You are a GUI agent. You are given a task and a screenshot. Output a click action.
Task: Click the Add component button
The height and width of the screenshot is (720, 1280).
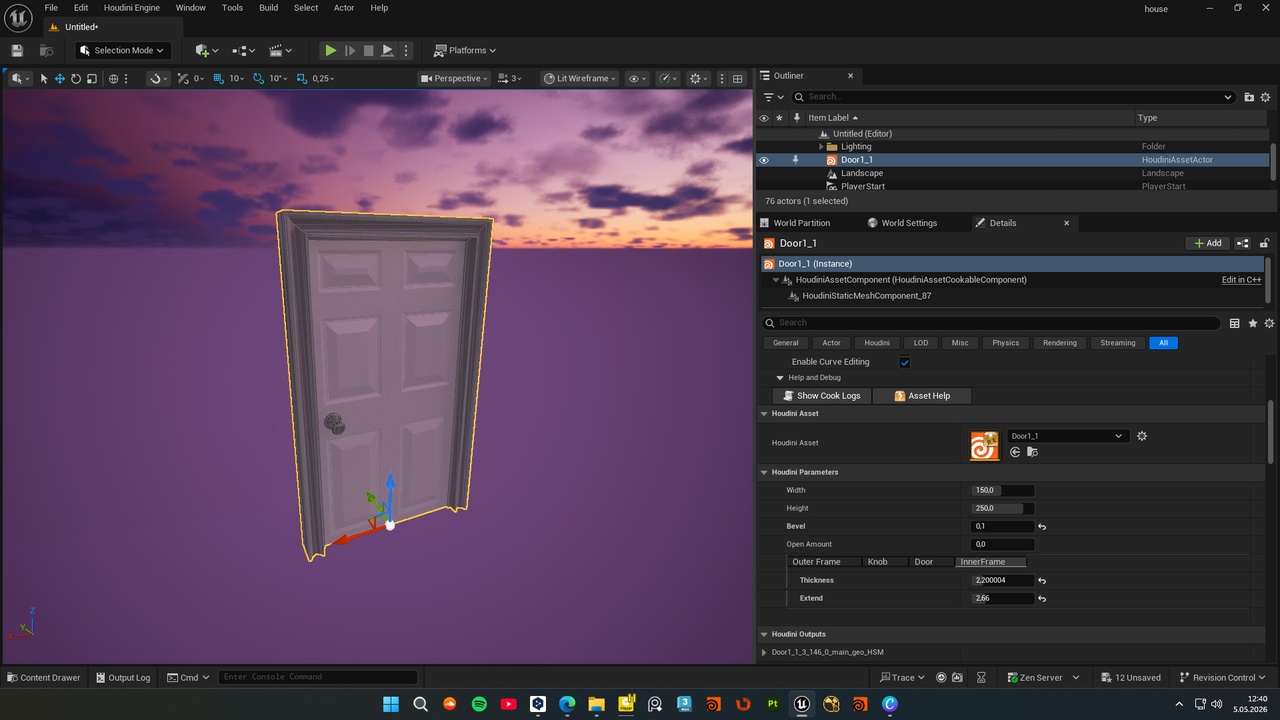pyautogui.click(x=1208, y=243)
